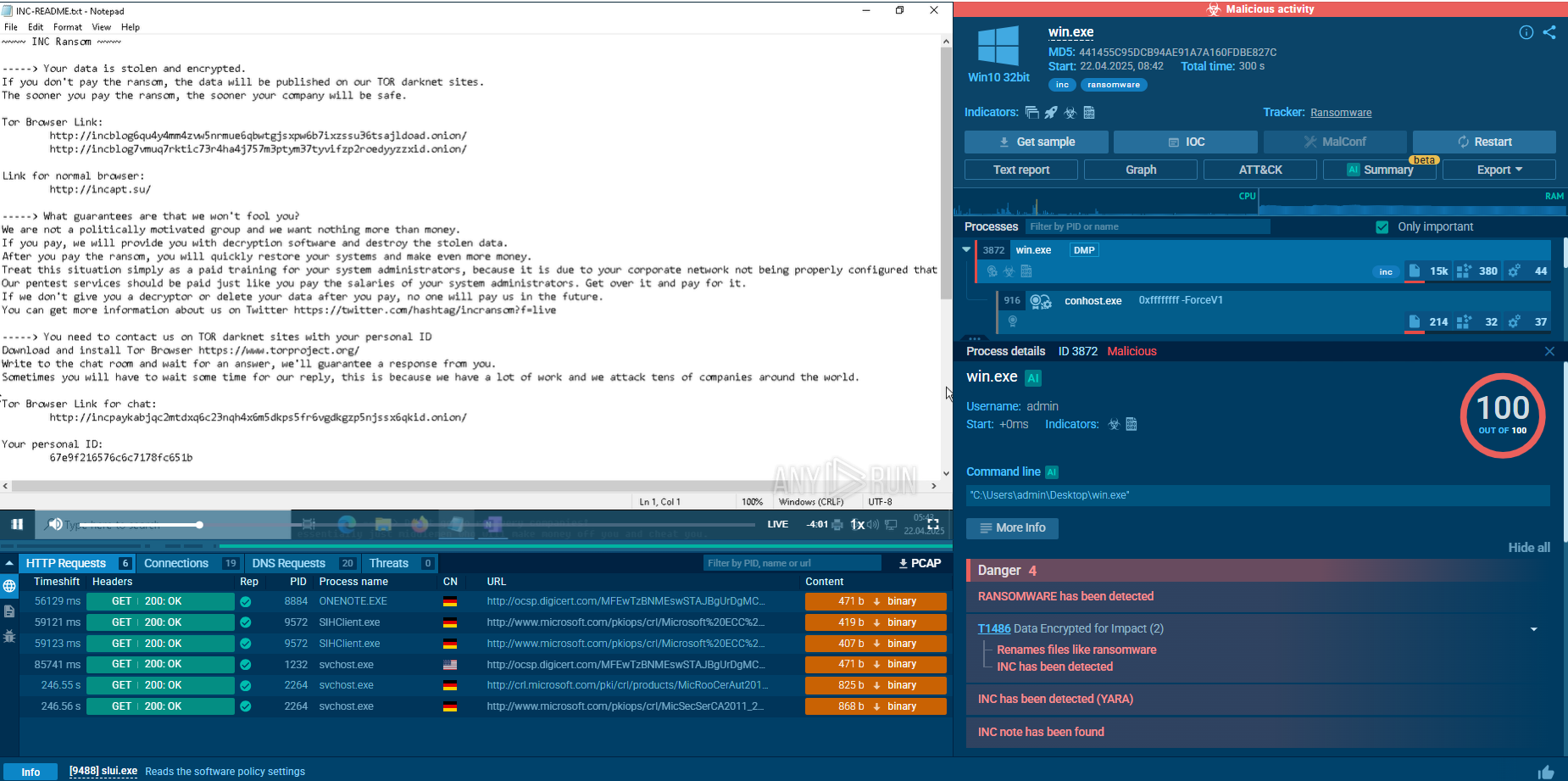Click the Get sample button
Viewport: 1568px width, 781px height.
1036,142
